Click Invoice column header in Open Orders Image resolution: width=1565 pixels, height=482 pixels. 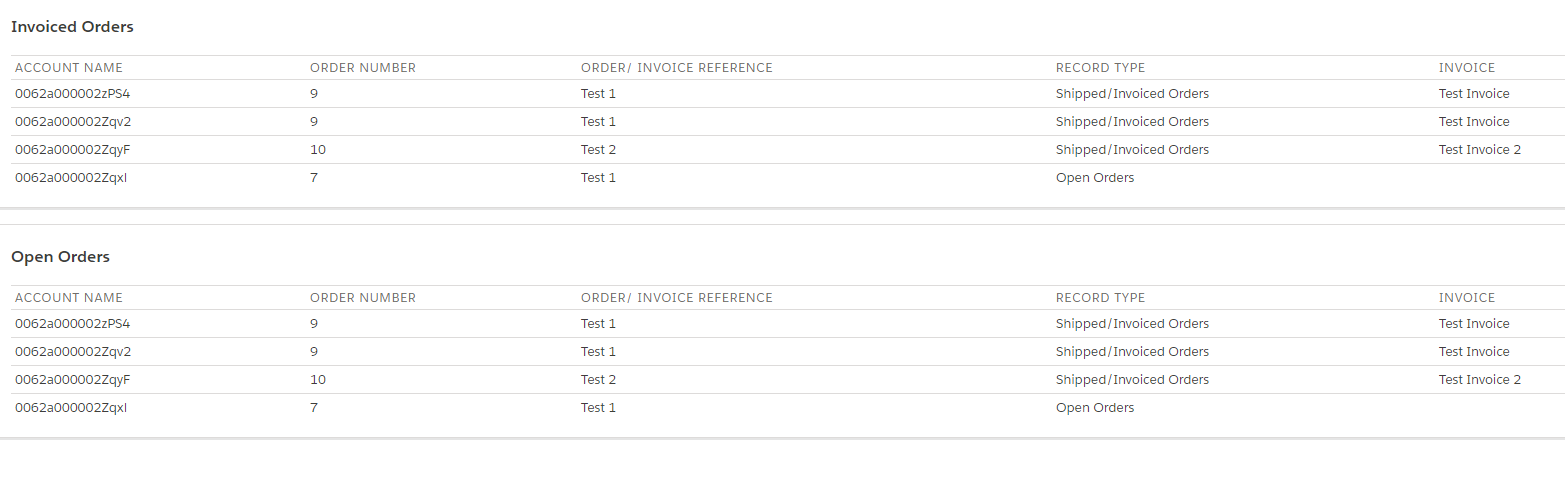pyautogui.click(x=1466, y=298)
